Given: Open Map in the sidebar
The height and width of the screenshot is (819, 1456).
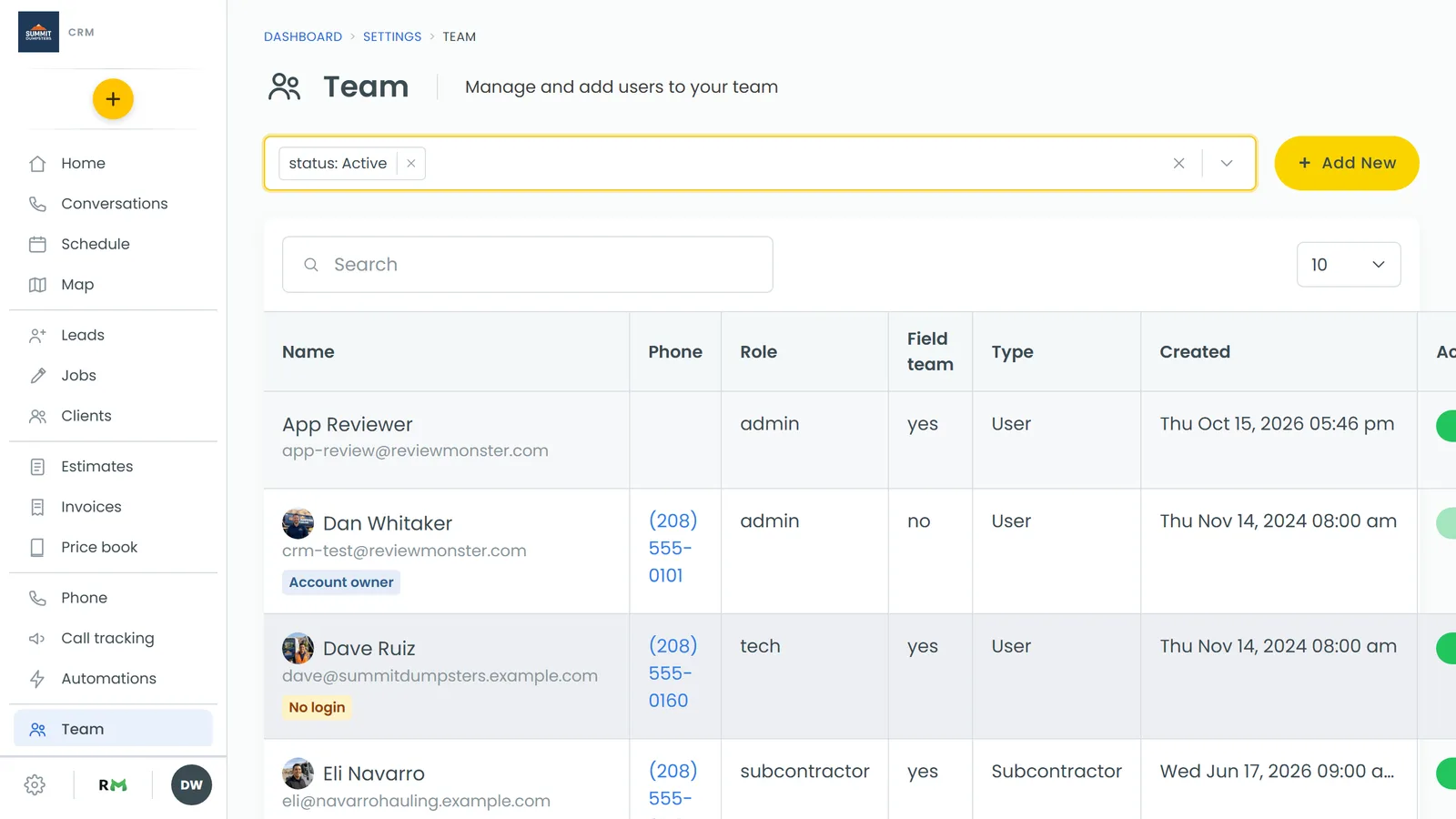Looking at the screenshot, I should tap(113, 285).
